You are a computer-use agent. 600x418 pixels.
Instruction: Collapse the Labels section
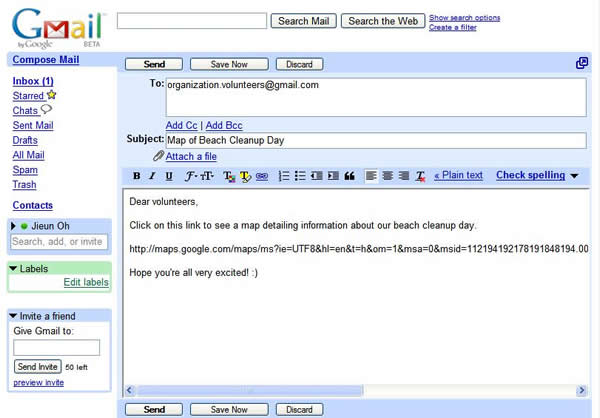click(x=13, y=268)
